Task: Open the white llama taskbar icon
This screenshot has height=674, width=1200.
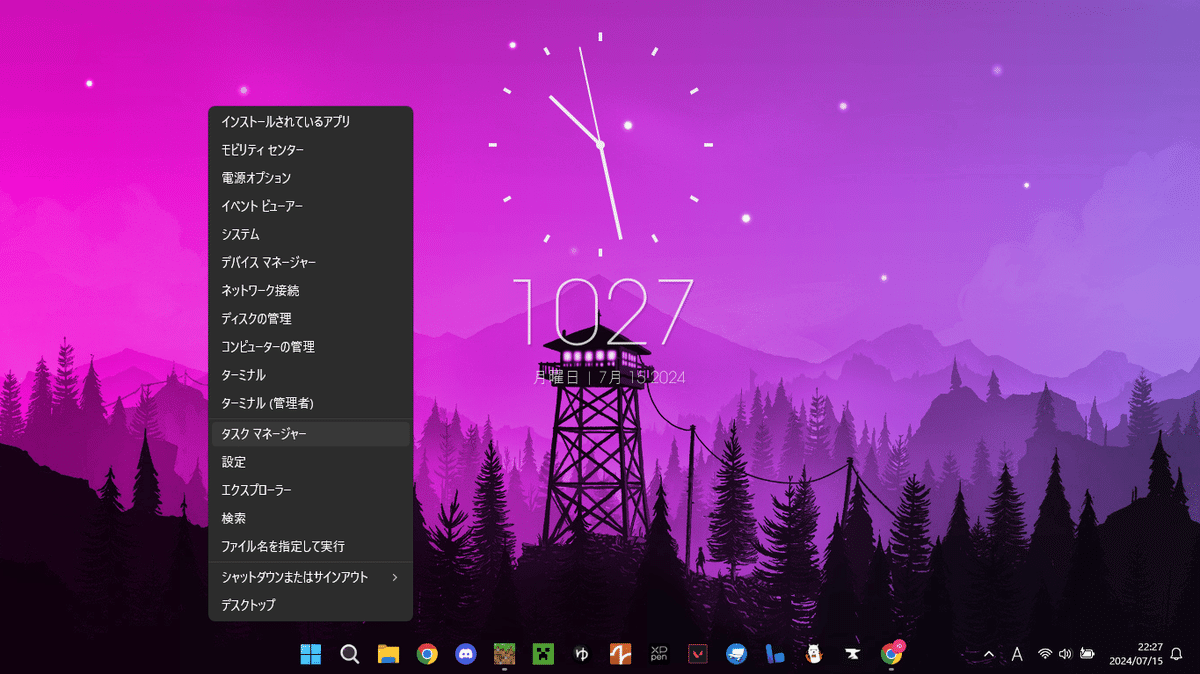Action: (x=813, y=654)
